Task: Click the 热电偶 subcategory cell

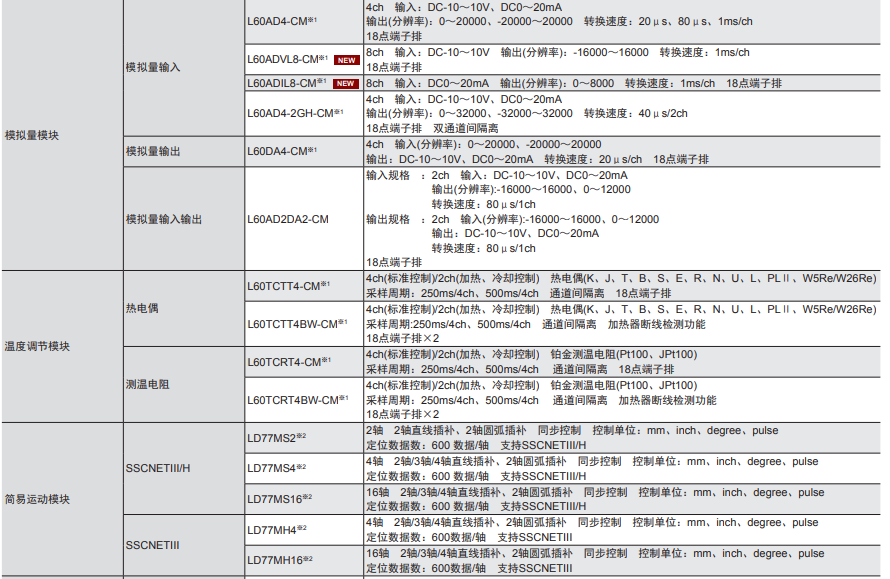Action: (x=184, y=308)
